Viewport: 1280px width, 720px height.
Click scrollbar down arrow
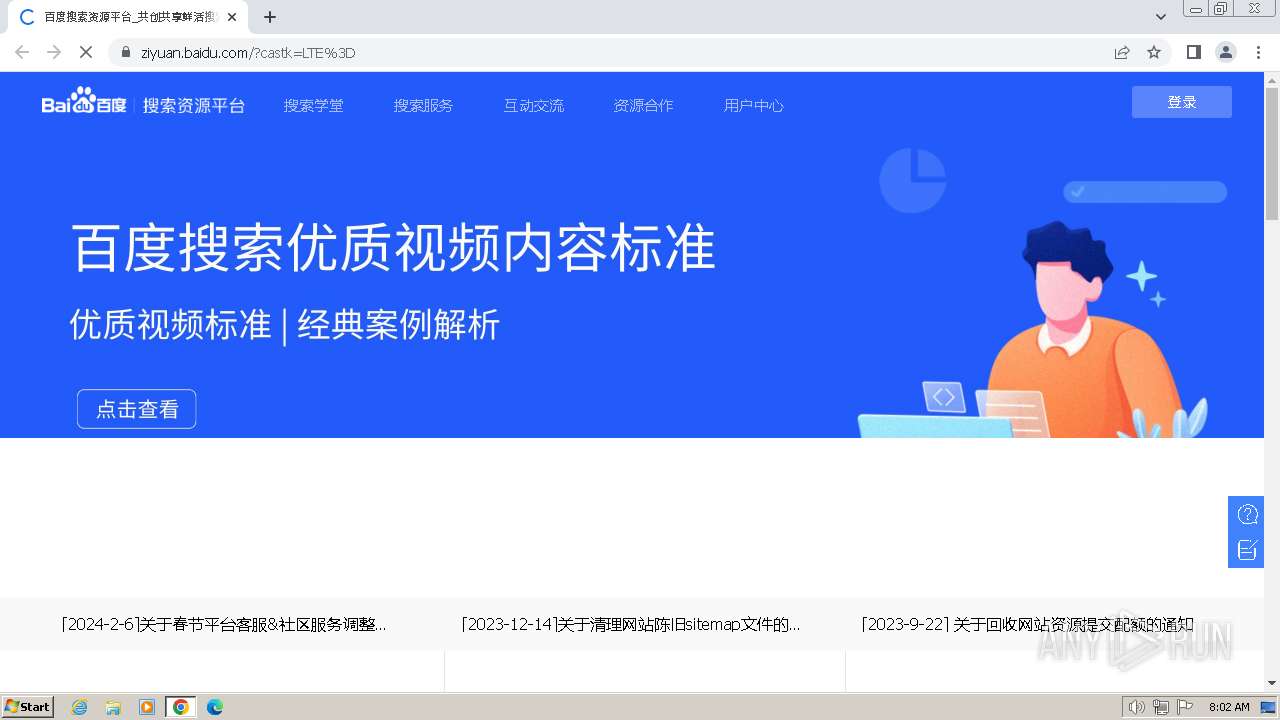click(1272, 683)
